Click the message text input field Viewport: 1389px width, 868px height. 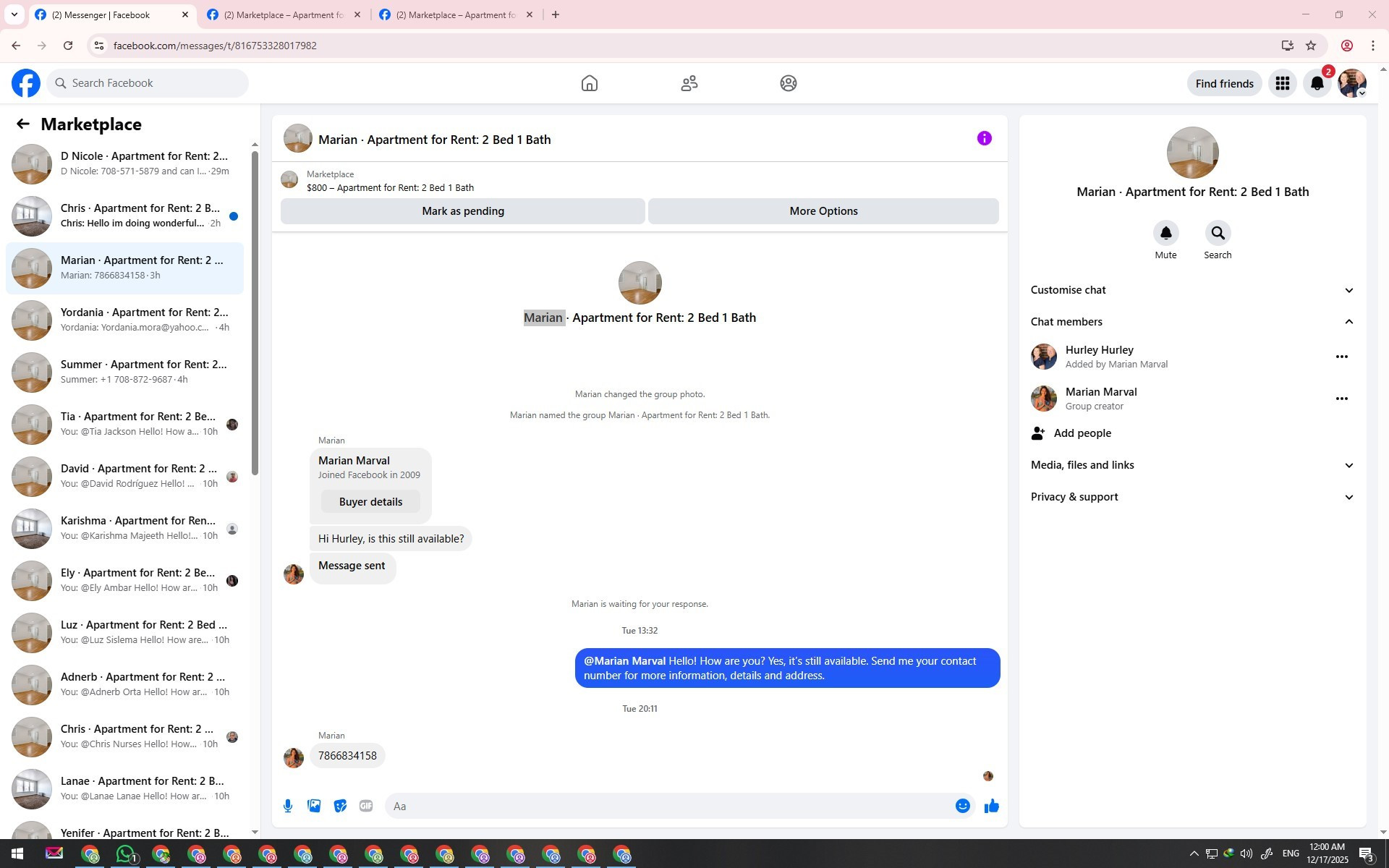point(669,806)
